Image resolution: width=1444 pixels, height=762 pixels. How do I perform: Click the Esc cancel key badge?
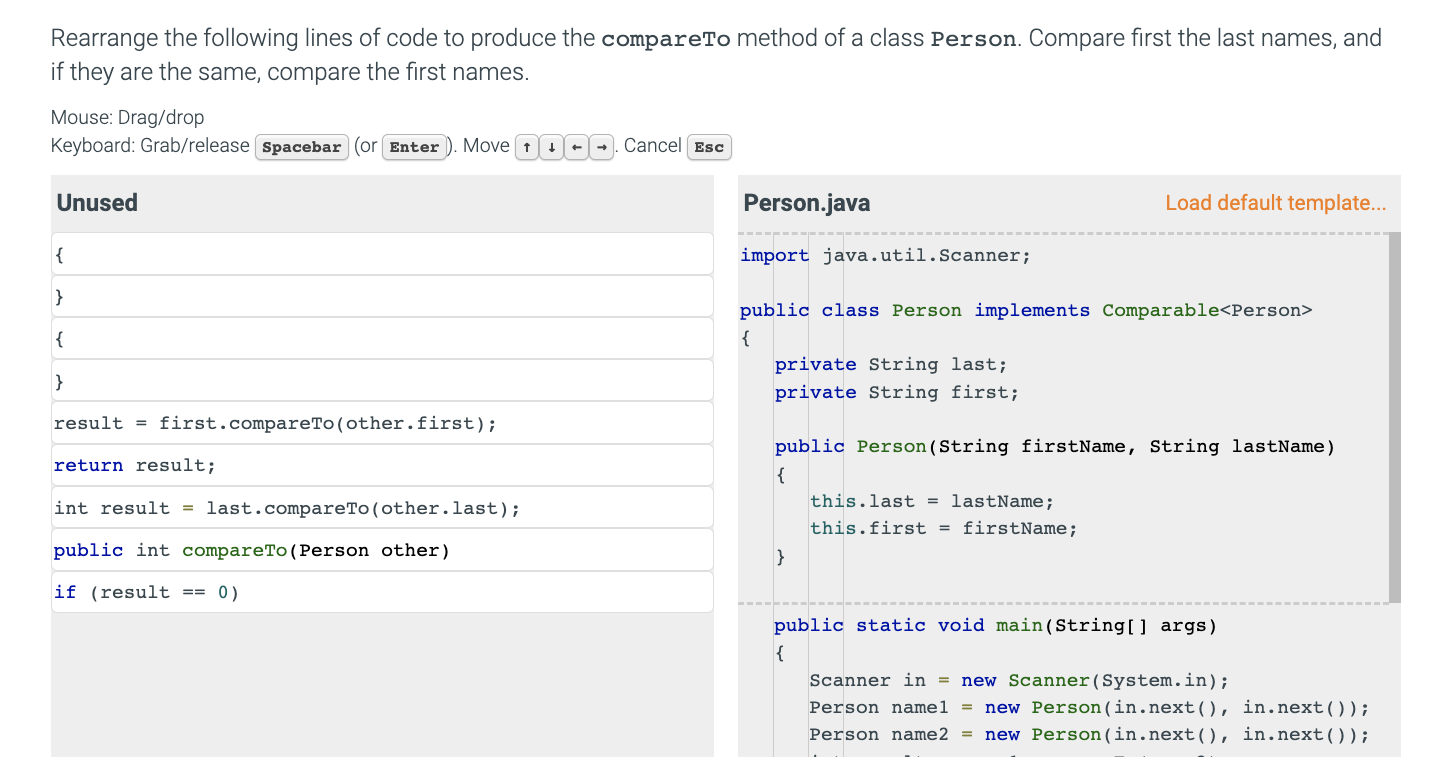click(709, 147)
